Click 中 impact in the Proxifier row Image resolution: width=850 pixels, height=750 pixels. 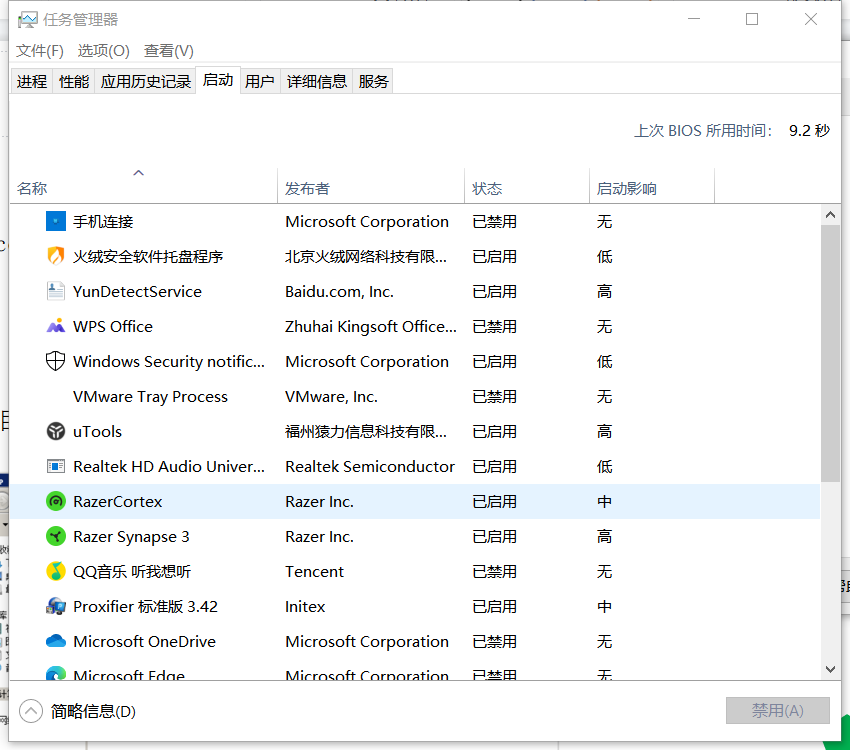click(x=604, y=606)
